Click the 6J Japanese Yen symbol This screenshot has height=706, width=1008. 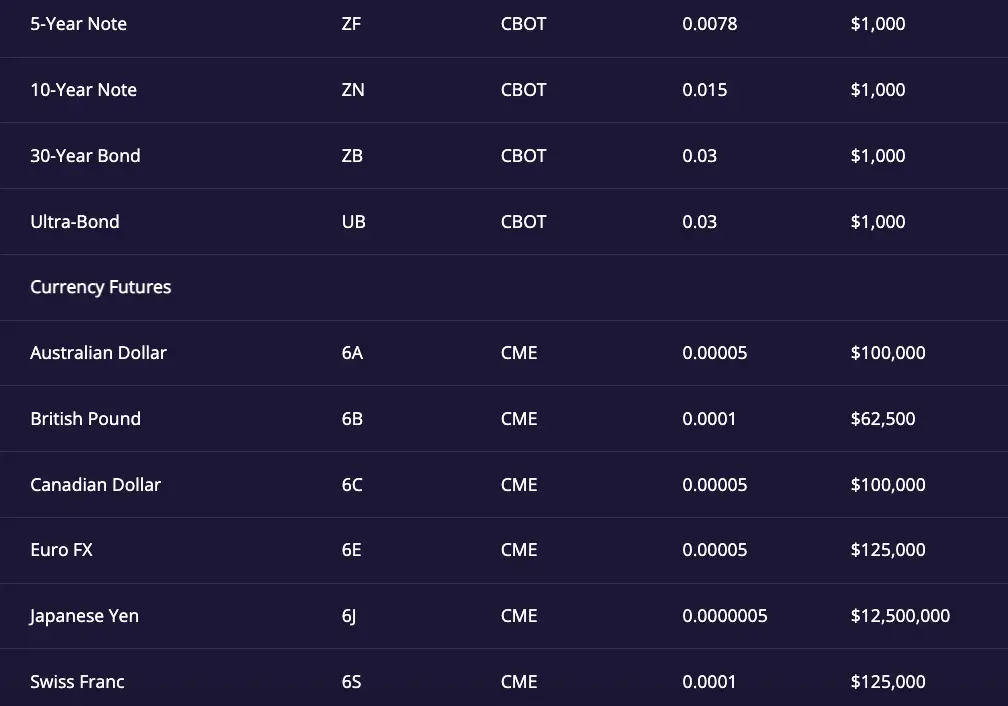pyautogui.click(x=348, y=616)
